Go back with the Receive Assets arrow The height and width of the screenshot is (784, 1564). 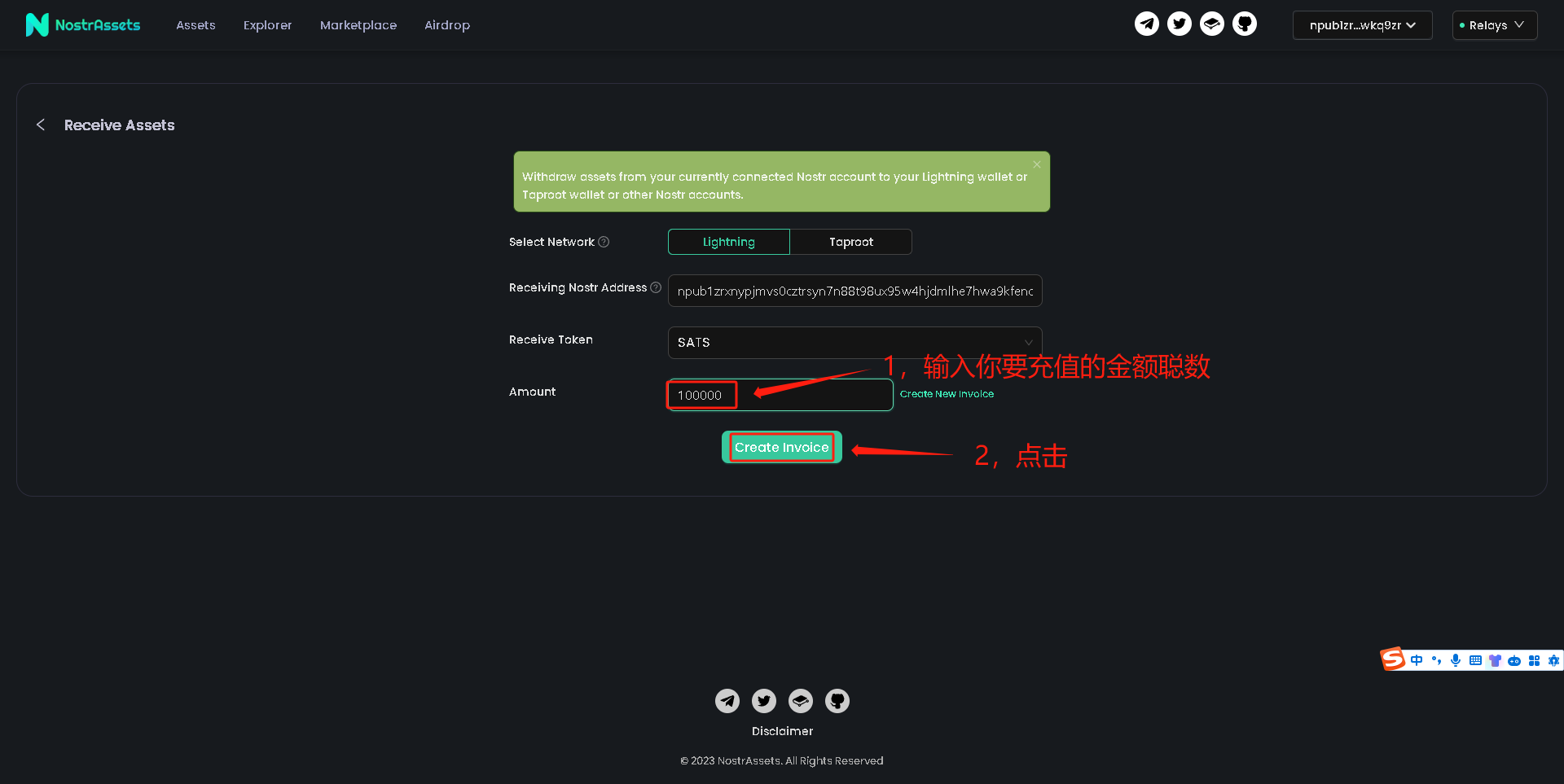coord(41,125)
